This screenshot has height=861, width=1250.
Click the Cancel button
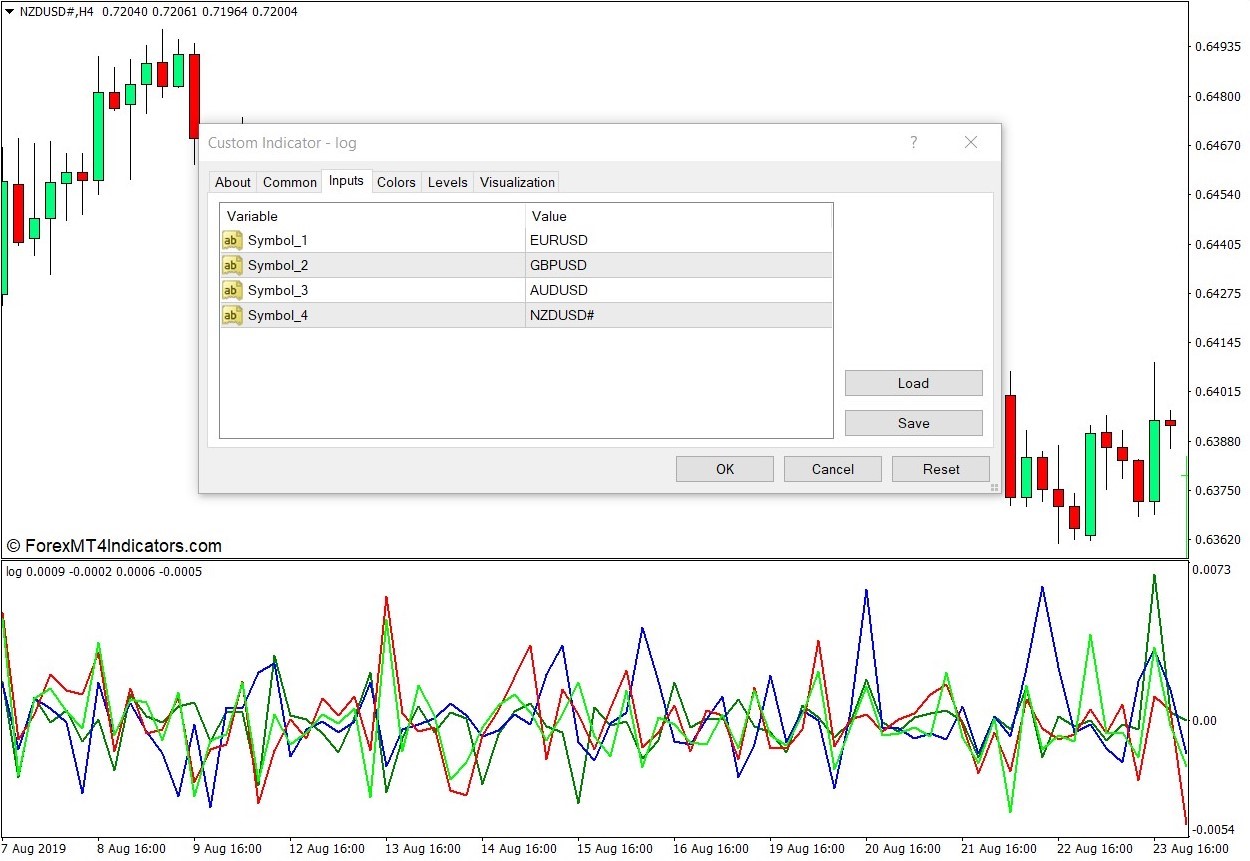point(833,469)
